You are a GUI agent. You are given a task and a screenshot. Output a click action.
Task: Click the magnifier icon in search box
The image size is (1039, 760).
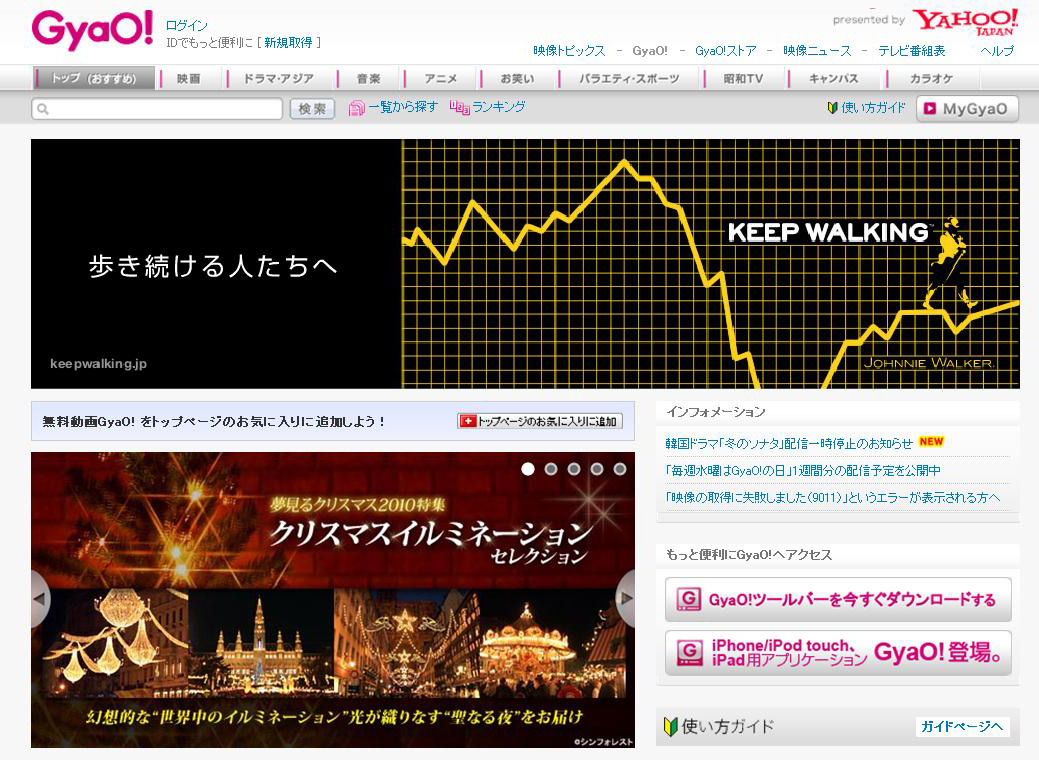pos(43,109)
